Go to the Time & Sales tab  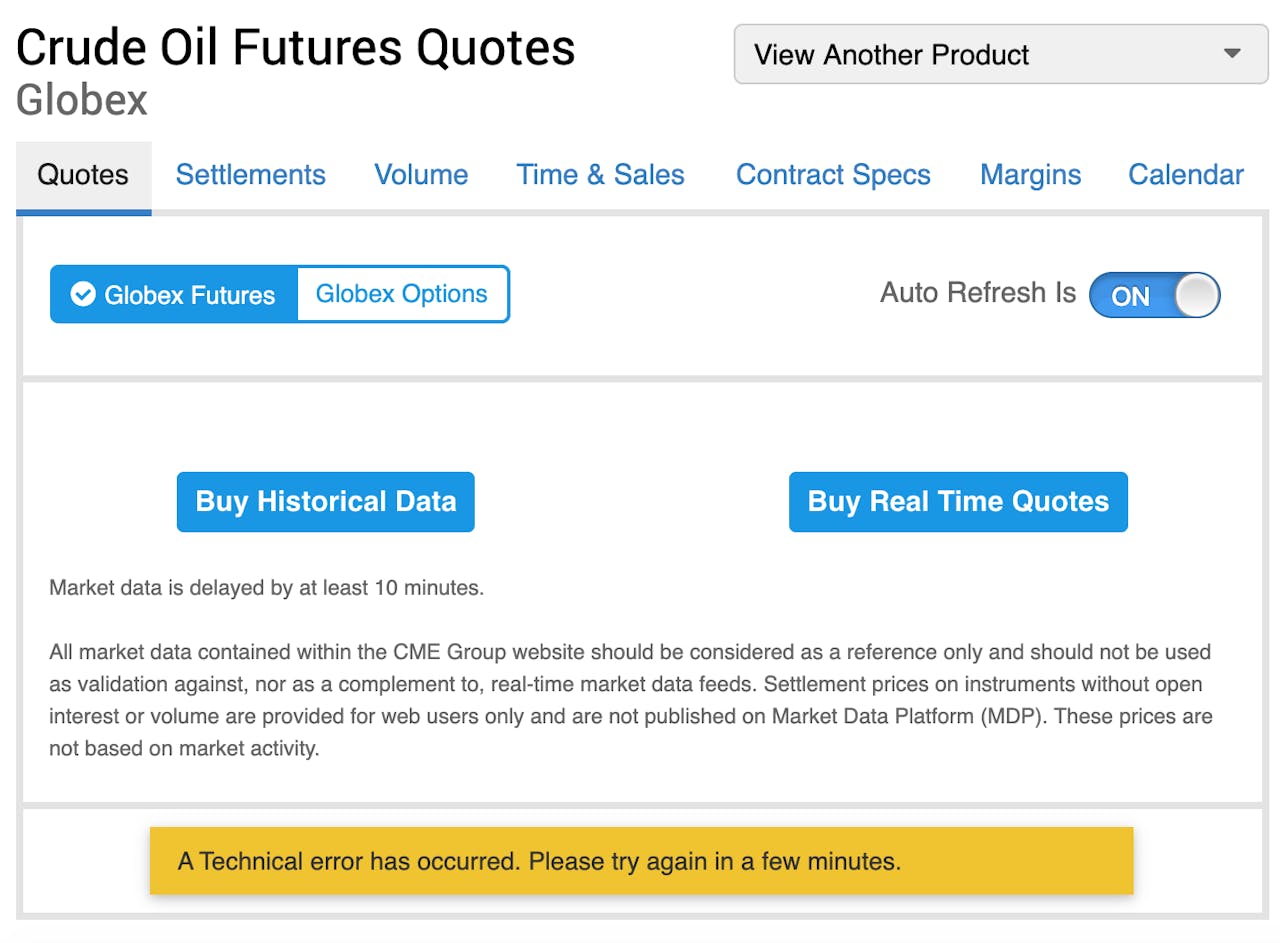pos(600,175)
